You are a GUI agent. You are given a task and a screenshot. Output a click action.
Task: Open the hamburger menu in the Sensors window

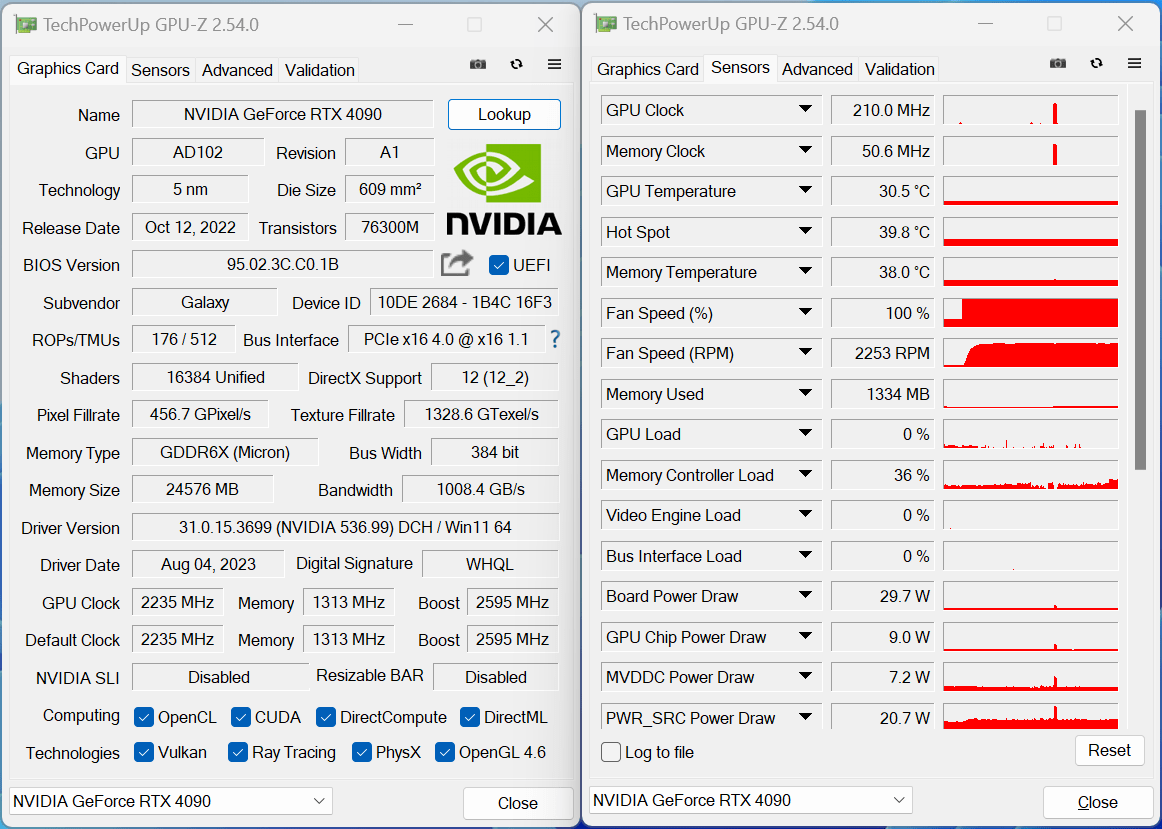click(1134, 63)
